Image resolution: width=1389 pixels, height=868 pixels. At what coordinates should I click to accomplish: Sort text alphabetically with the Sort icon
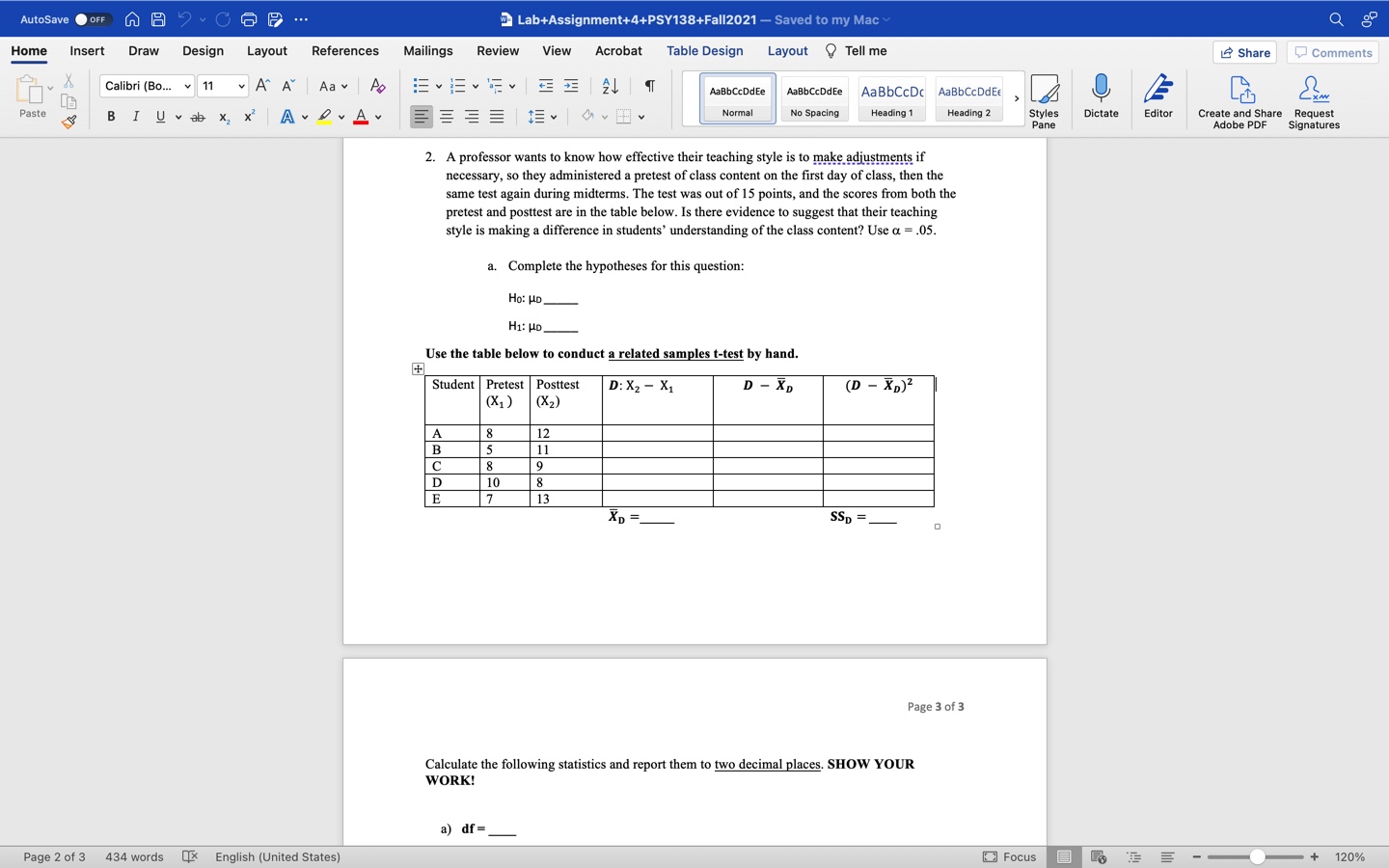[x=609, y=86]
